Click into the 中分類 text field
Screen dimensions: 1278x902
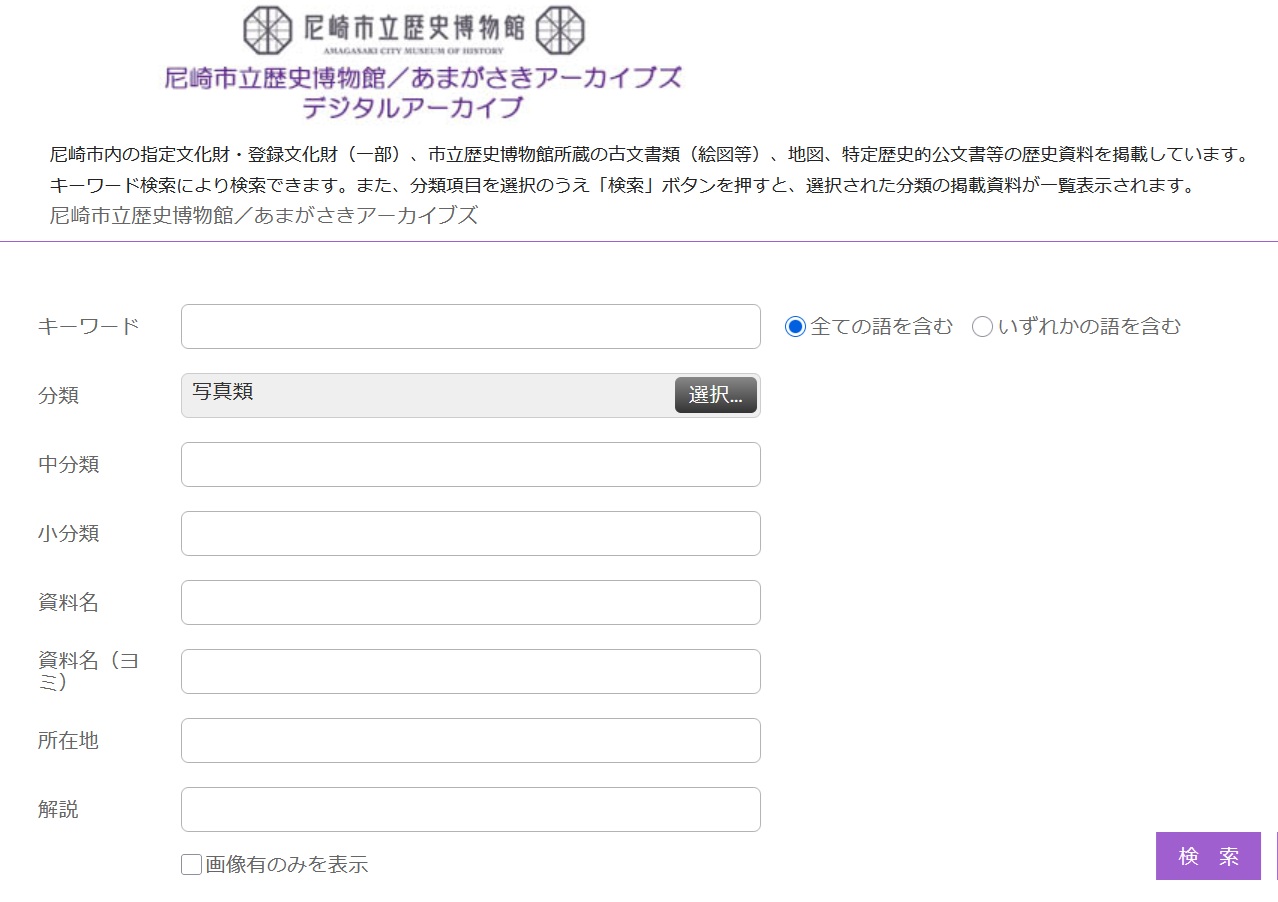[x=470, y=465]
